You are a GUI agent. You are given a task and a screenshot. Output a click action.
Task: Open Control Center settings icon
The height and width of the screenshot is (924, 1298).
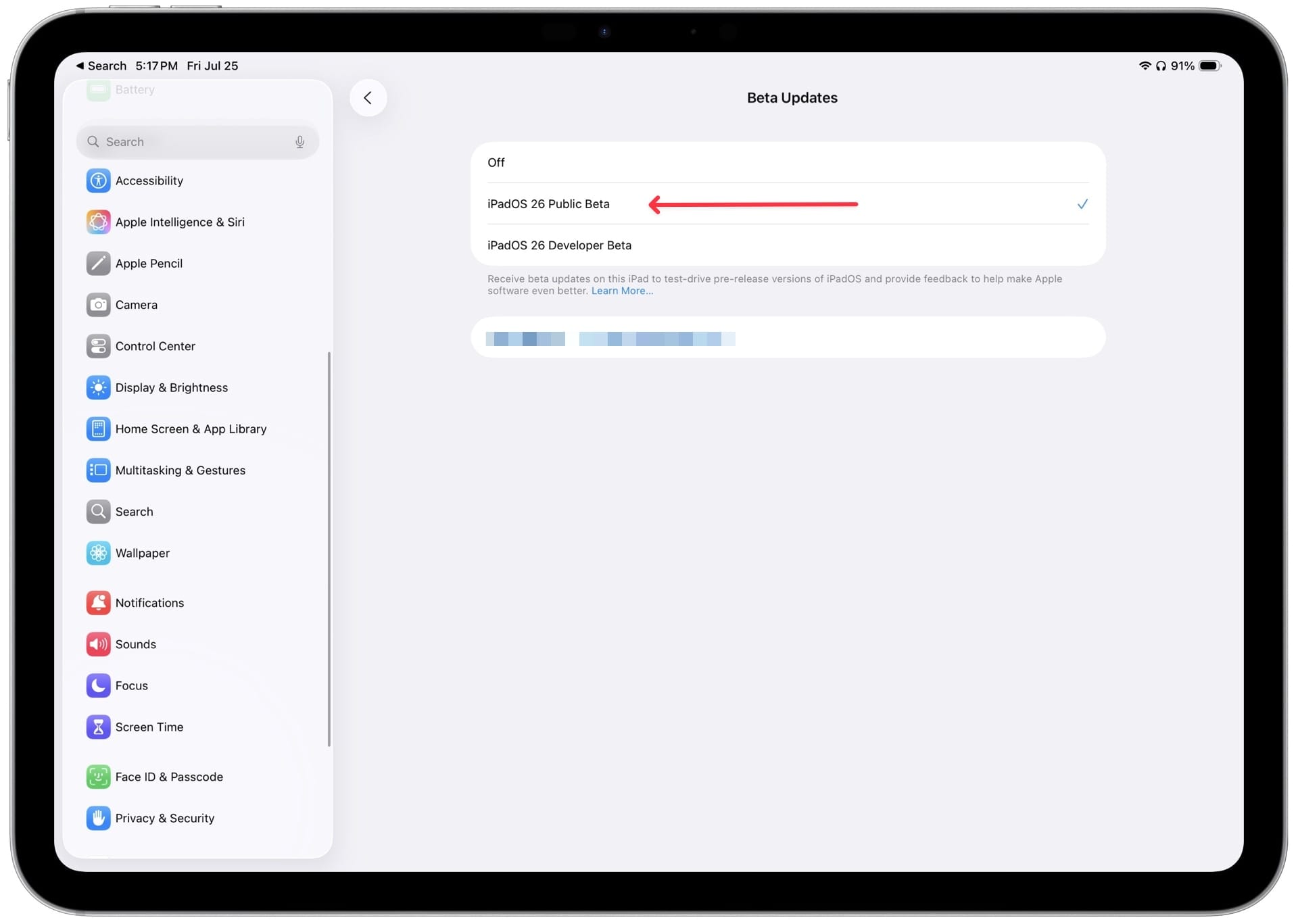tap(98, 346)
